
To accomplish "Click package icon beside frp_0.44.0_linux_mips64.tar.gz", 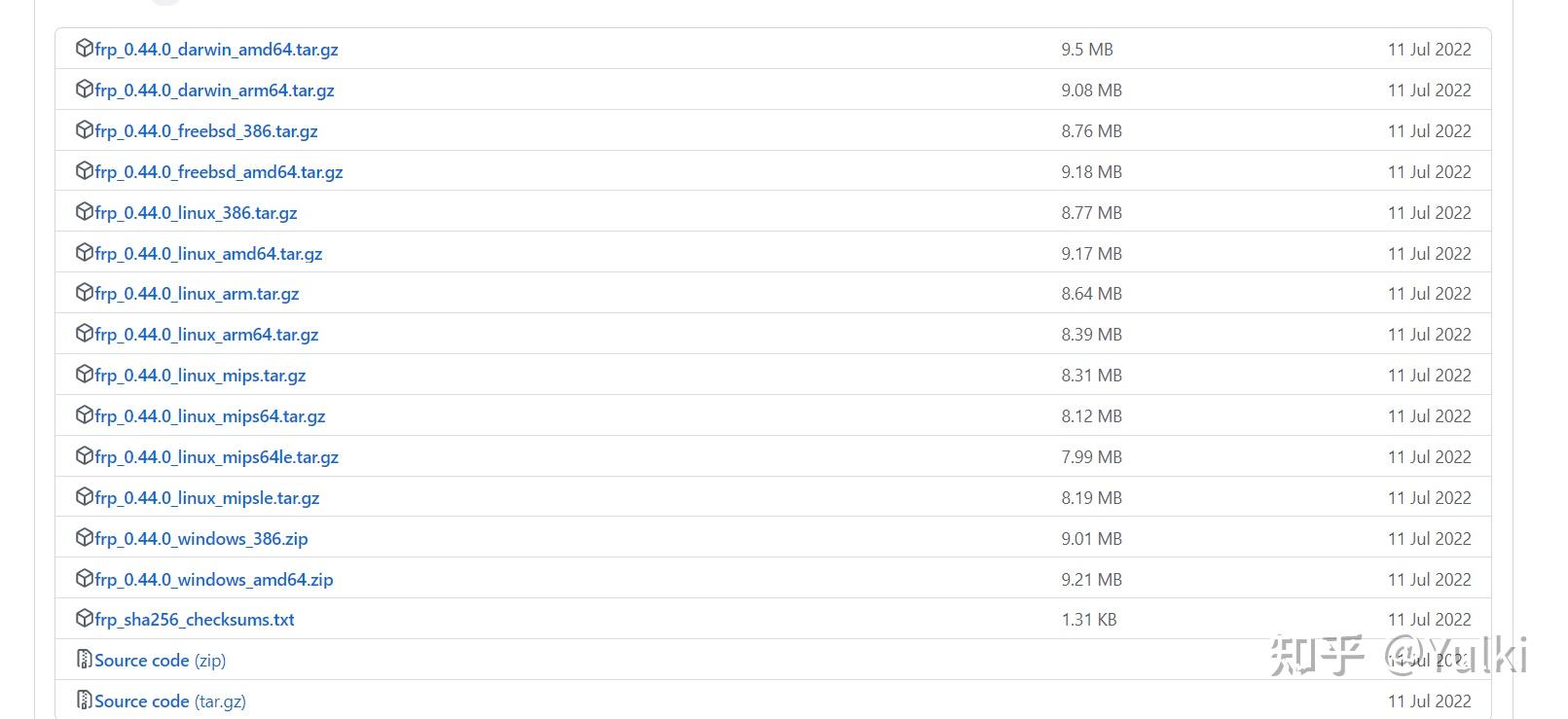I will pos(85,414).
